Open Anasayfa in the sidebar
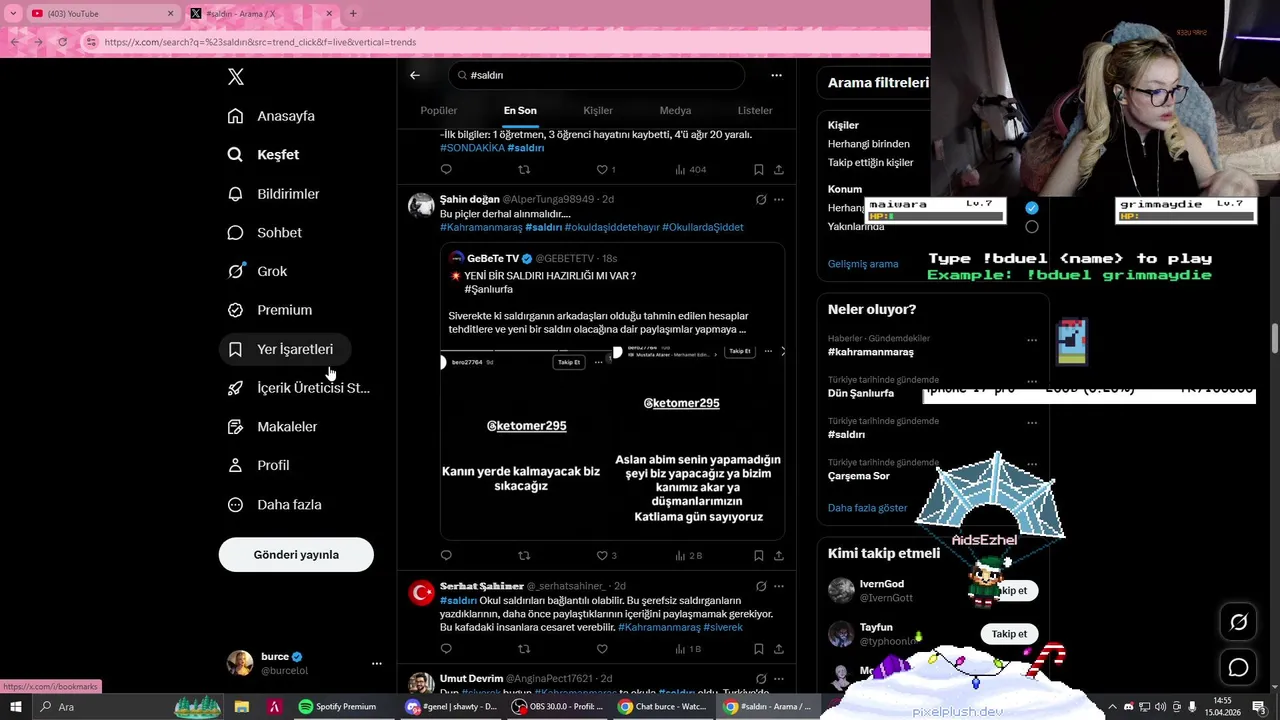This screenshot has width=1280, height=720. coord(271,116)
